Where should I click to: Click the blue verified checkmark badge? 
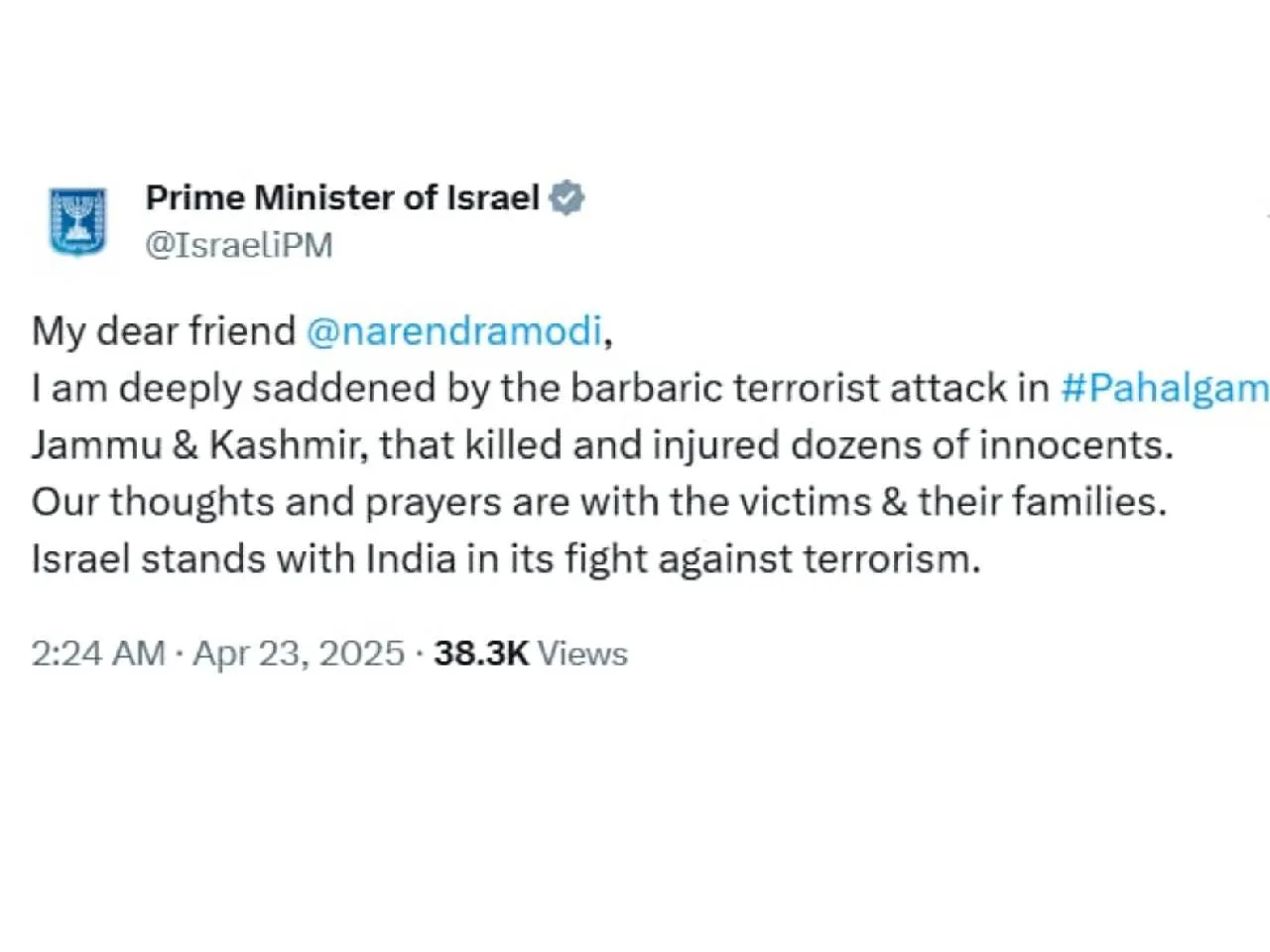click(x=567, y=198)
